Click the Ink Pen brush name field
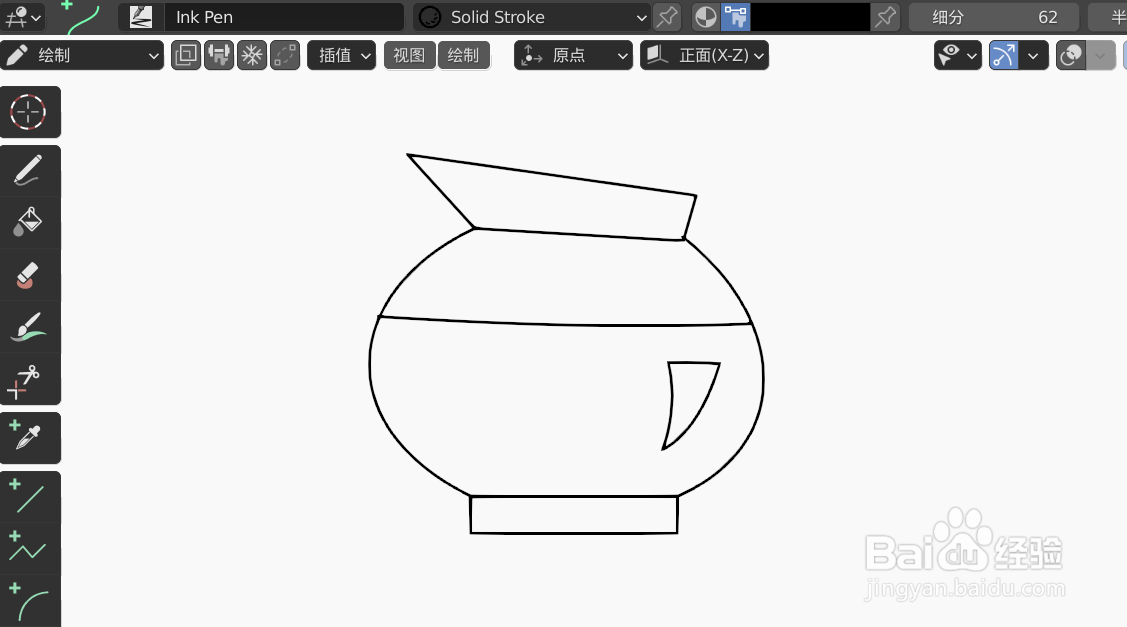Screen dimensions: 1127x627 [284, 17]
